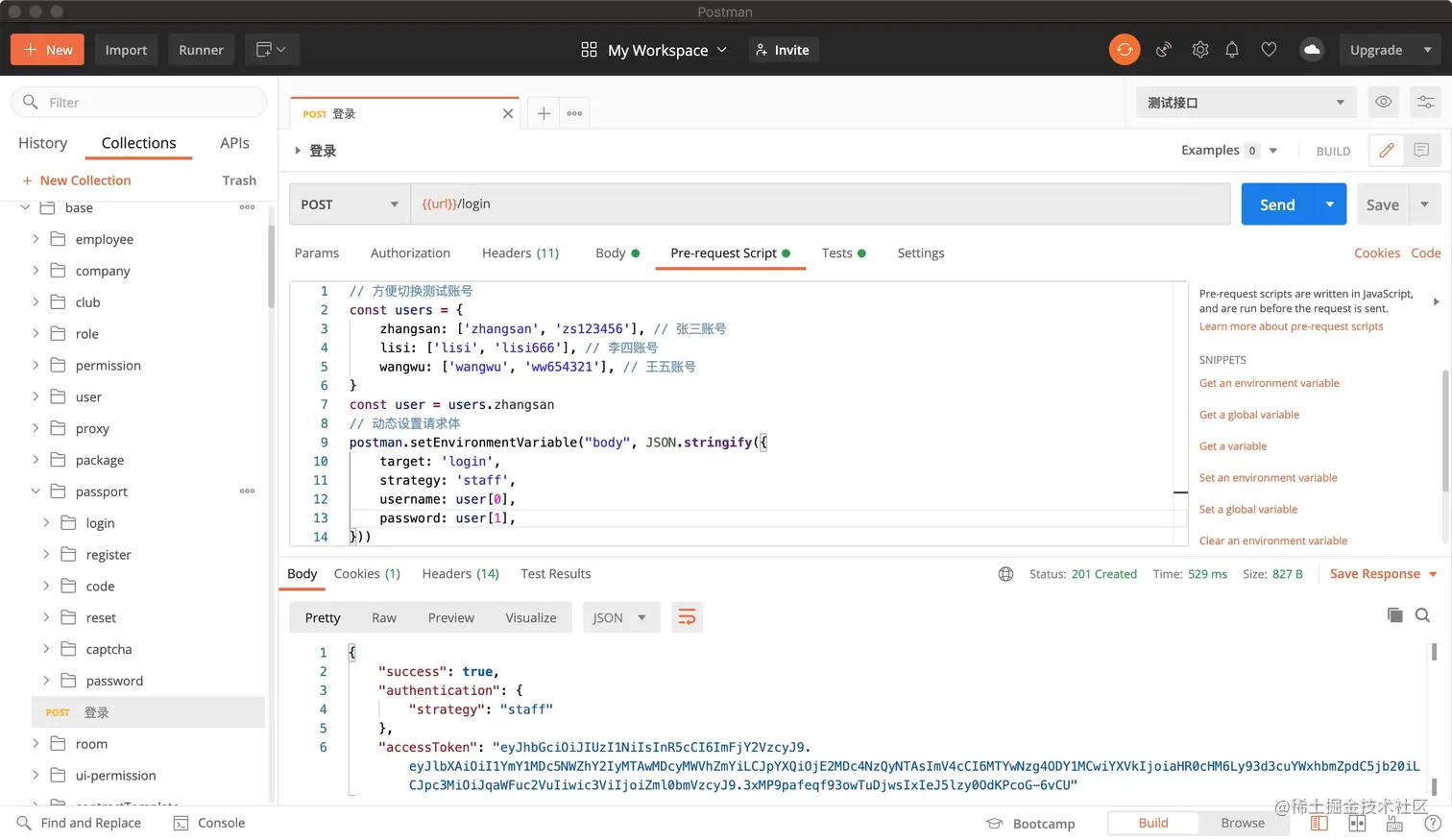Screen dimensions: 1452x840
Task: Open the 测试接口 environment dropdown
Action: pos(1246,102)
